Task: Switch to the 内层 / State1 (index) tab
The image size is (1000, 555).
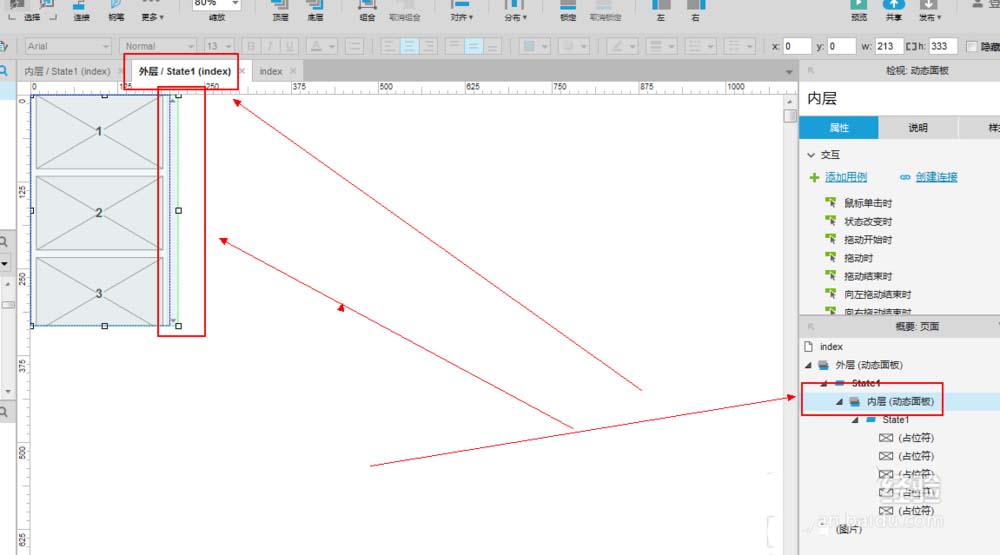Action: (x=67, y=71)
